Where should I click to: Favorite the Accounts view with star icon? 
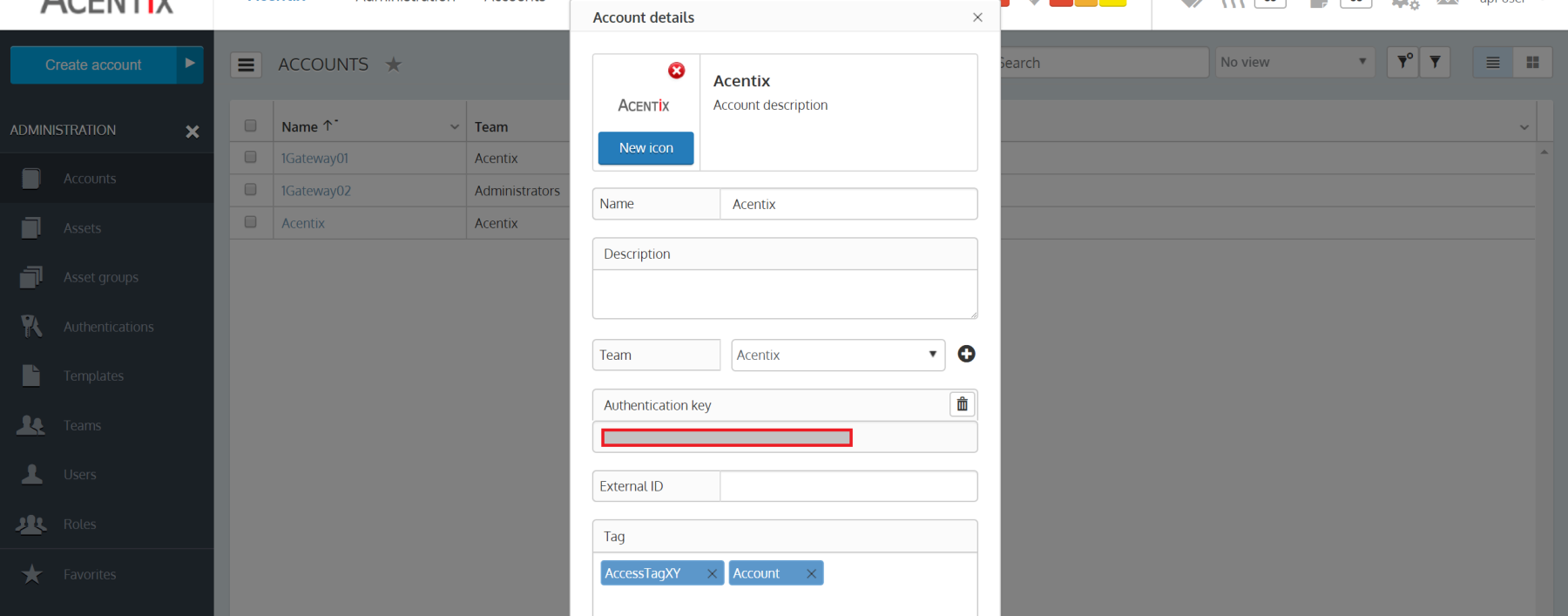tap(394, 64)
